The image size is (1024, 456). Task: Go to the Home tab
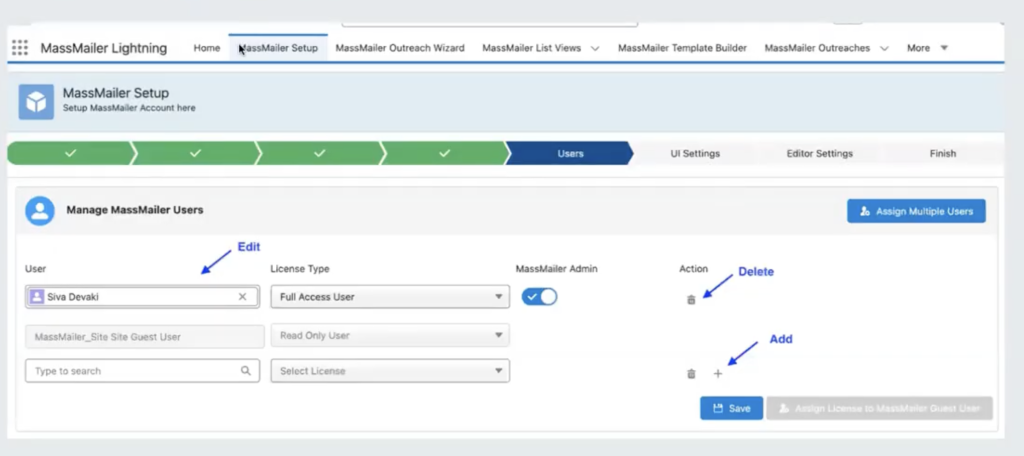point(206,48)
